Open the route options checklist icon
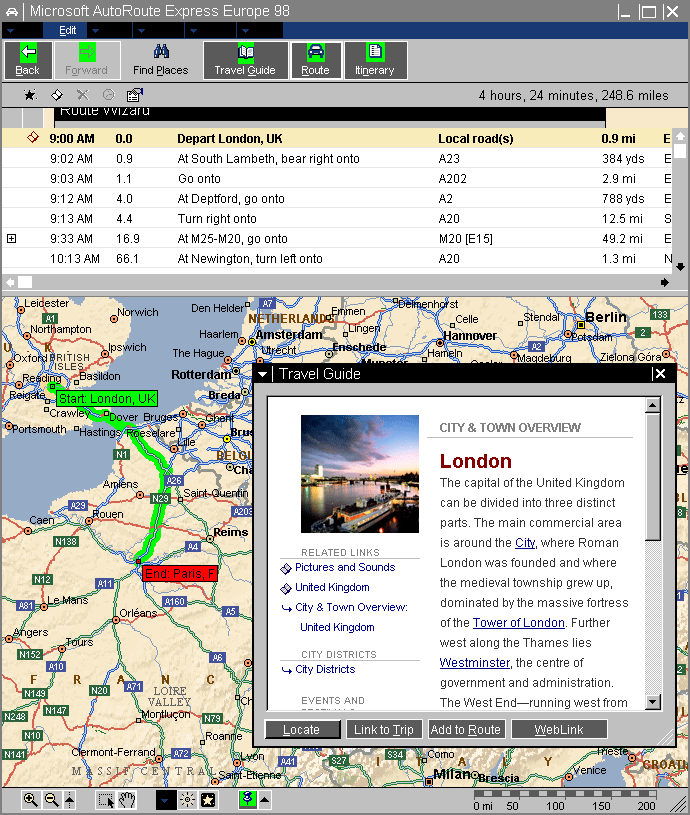 coord(135,95)
